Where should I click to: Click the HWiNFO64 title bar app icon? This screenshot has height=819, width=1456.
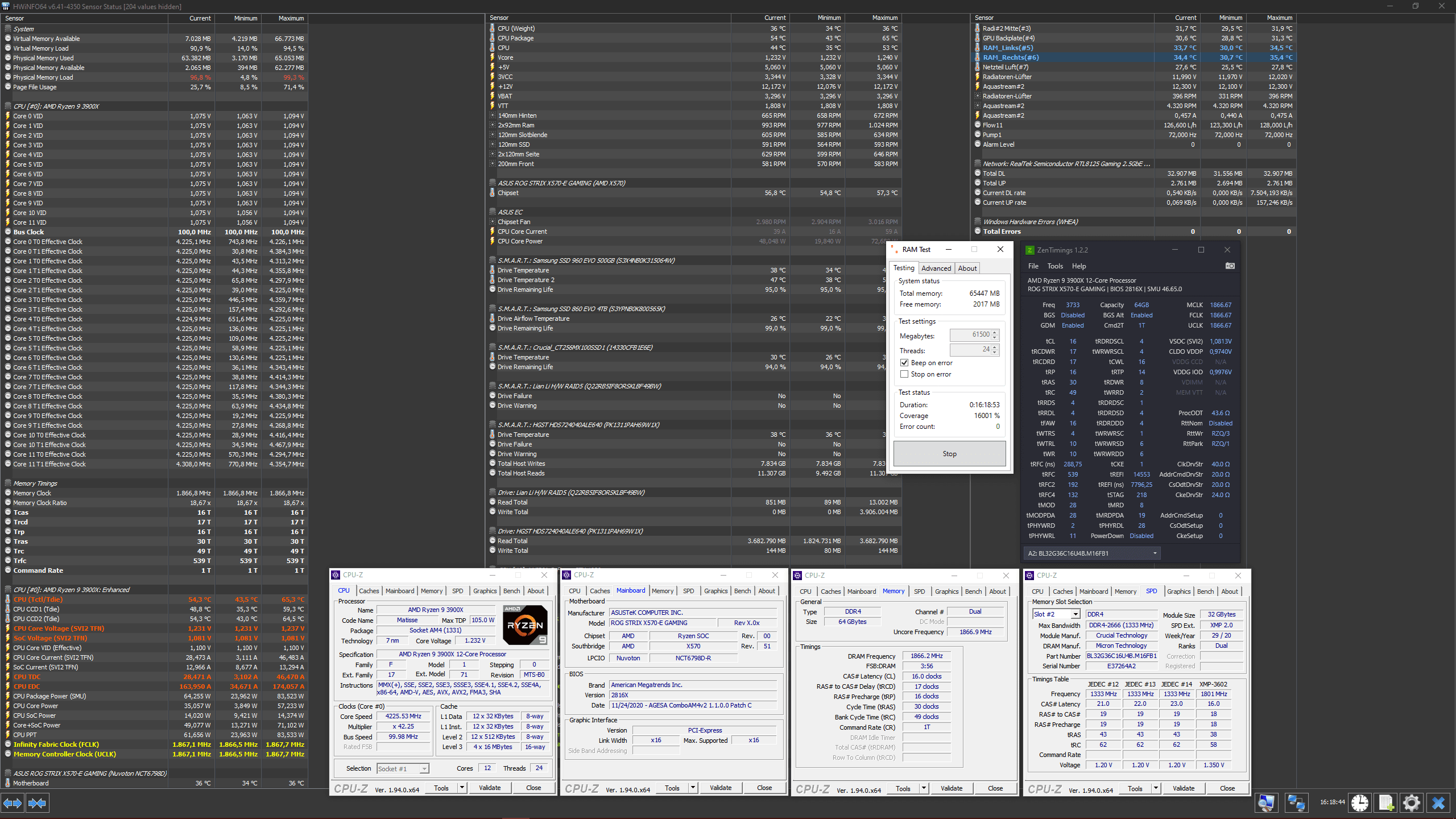pos(6,6)
